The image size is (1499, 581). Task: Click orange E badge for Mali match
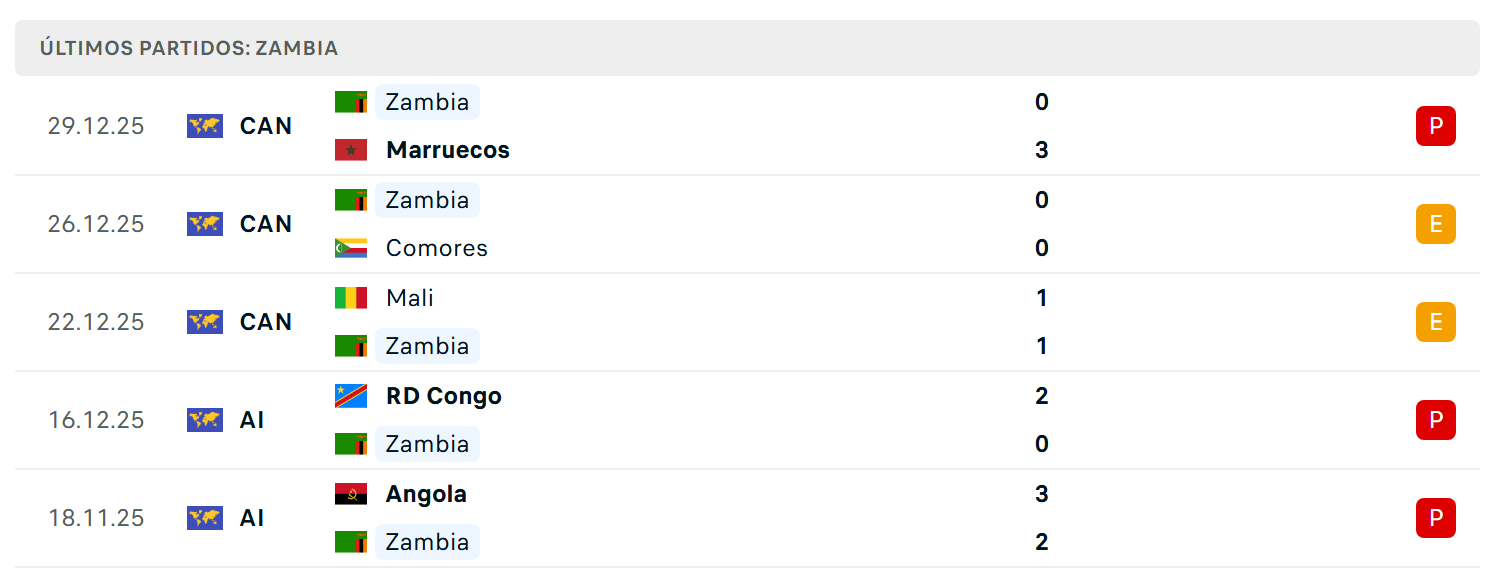pyautogui.click(x=1436, y=322)
